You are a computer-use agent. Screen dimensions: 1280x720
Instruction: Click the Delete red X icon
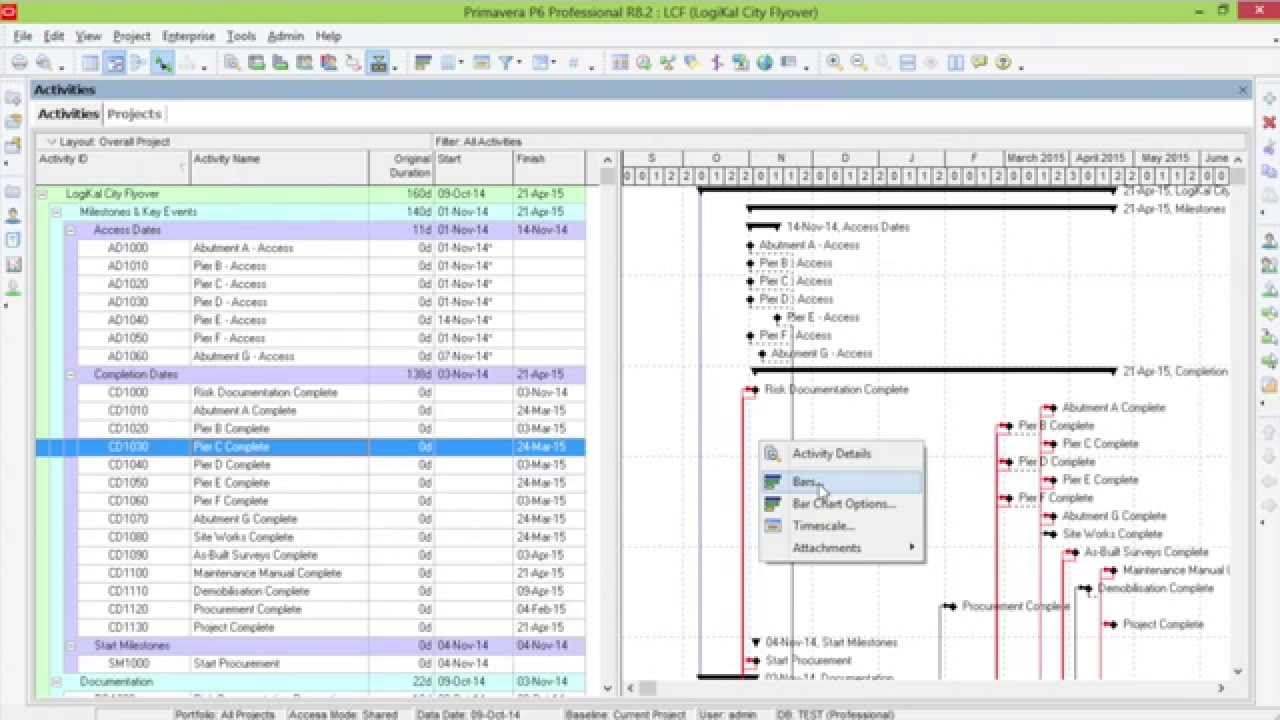(1269, 123)
